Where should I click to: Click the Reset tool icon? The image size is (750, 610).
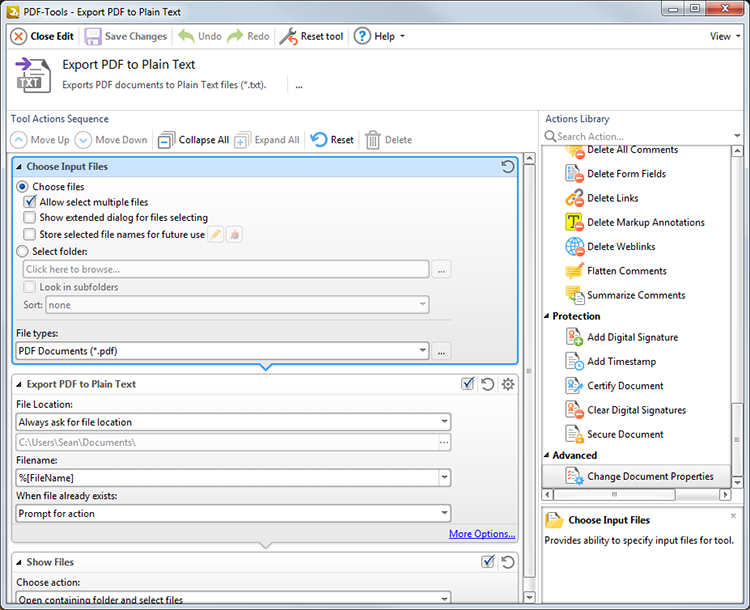point(288,36)
